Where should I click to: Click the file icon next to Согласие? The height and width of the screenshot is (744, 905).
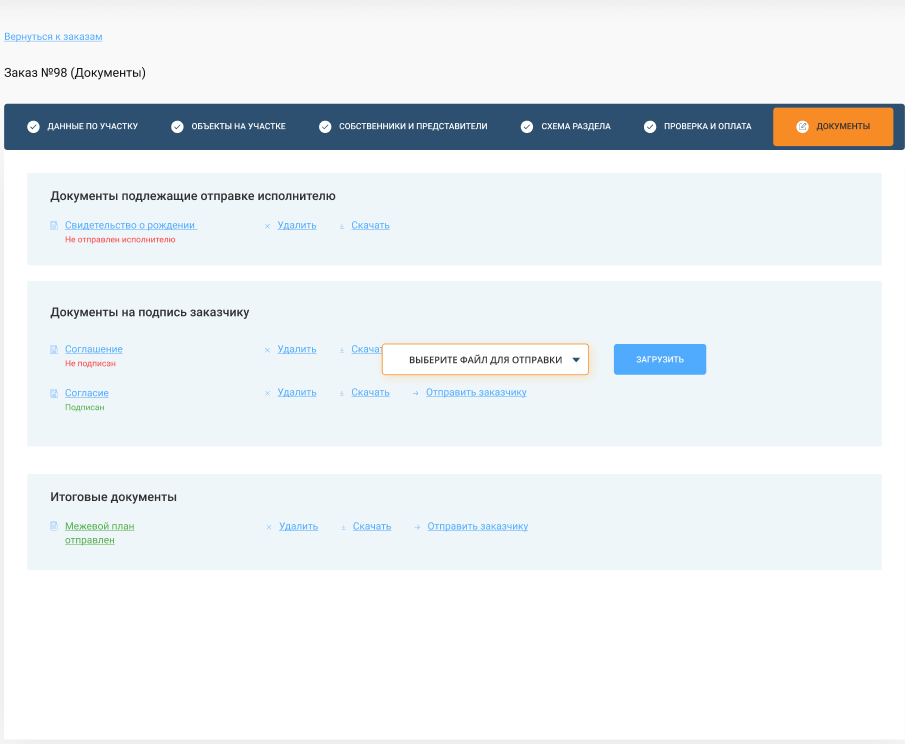click(x=54, y=393)
